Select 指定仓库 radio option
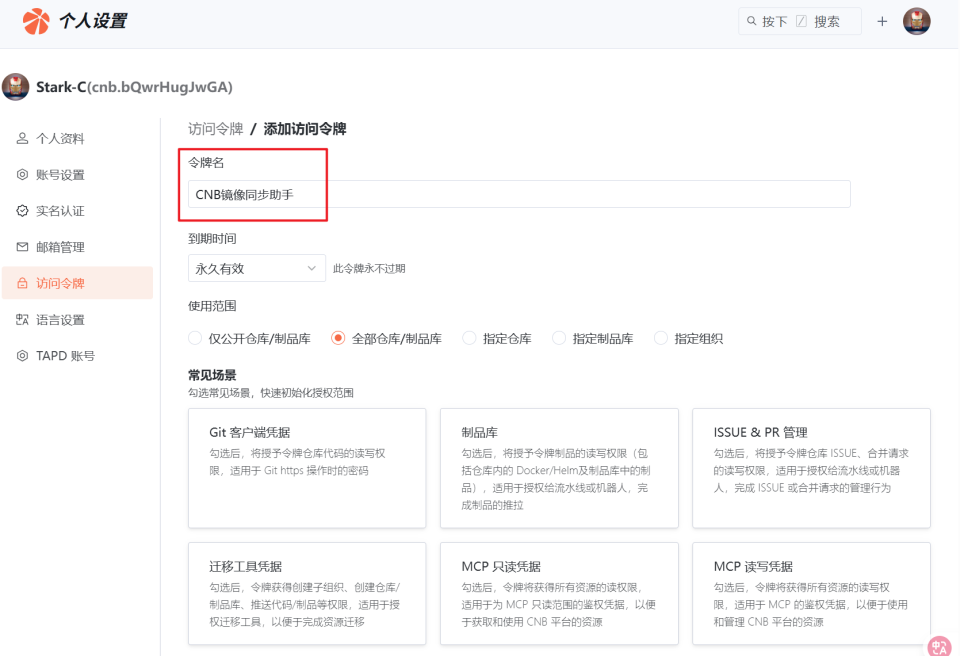Image resolution: width=960 pixels, height=656 pixels. [470, 338]
